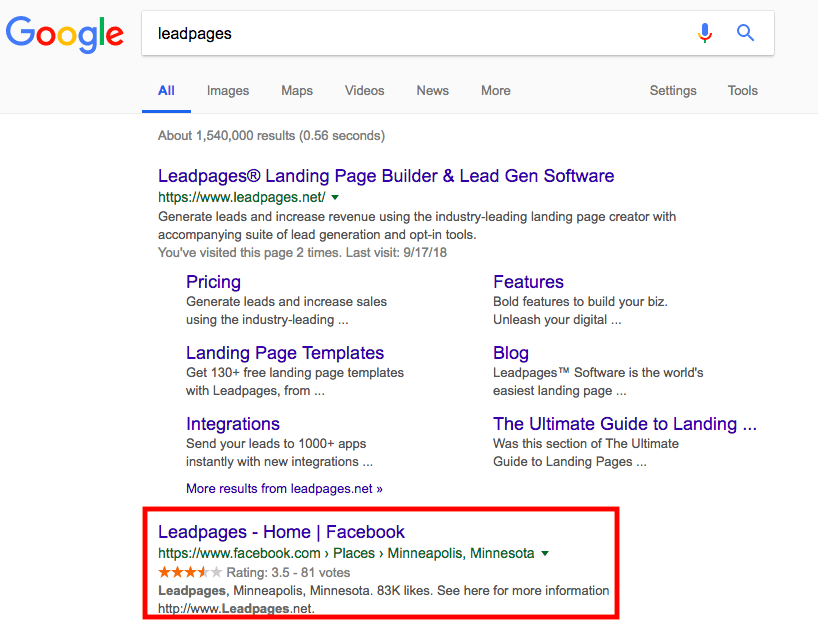Click the magnifying glass search icon
Screen dimensions: 818x621
point(745,33)
